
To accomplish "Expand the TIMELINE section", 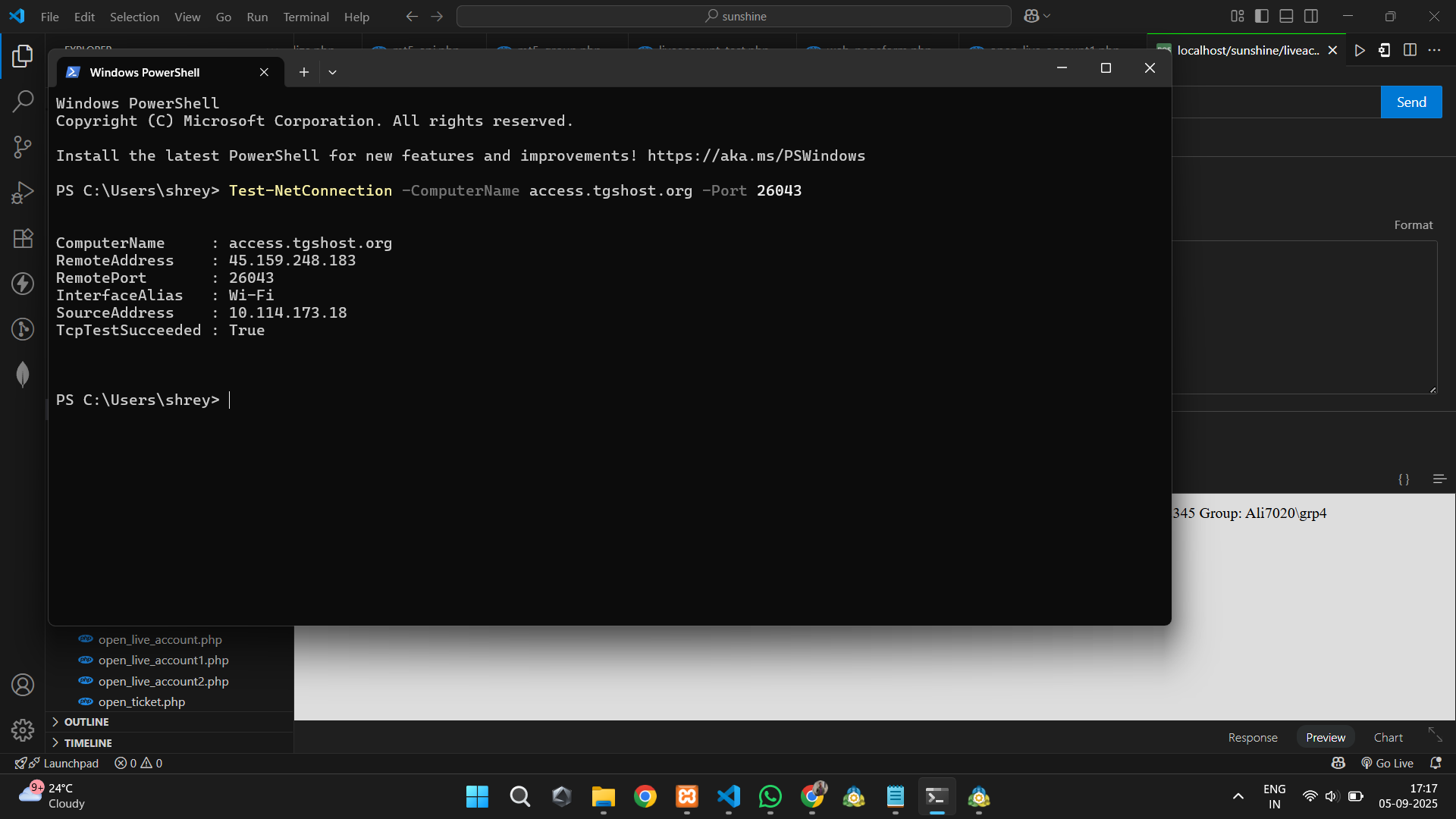I will tap(88, 743).
